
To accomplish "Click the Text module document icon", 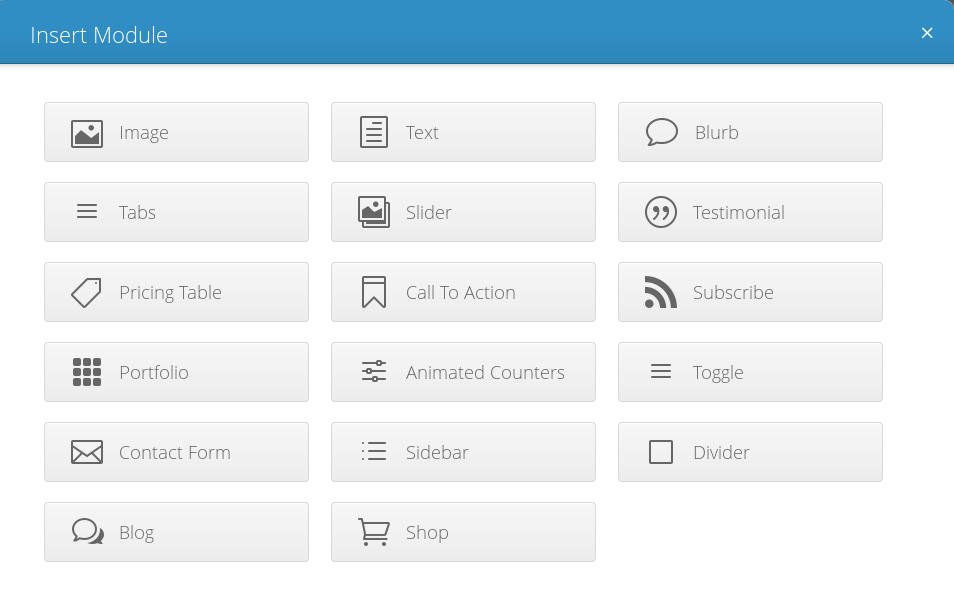I will (374, 133).
